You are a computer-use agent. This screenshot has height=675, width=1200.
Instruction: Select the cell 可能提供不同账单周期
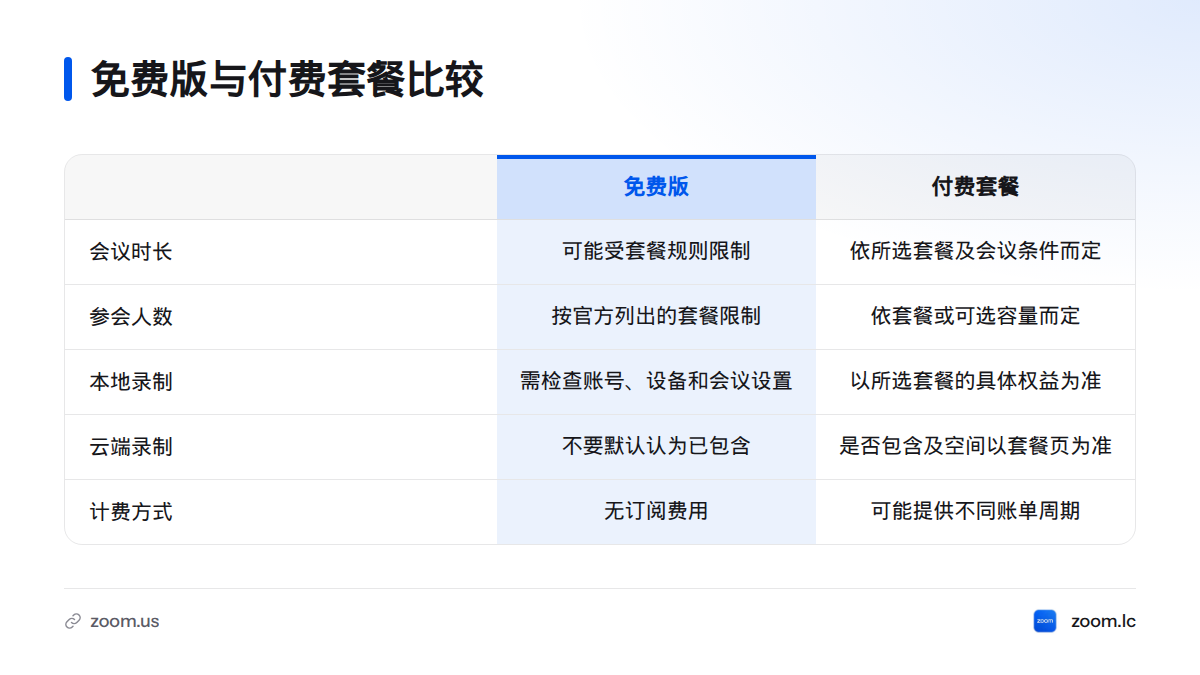coord(975,512)
